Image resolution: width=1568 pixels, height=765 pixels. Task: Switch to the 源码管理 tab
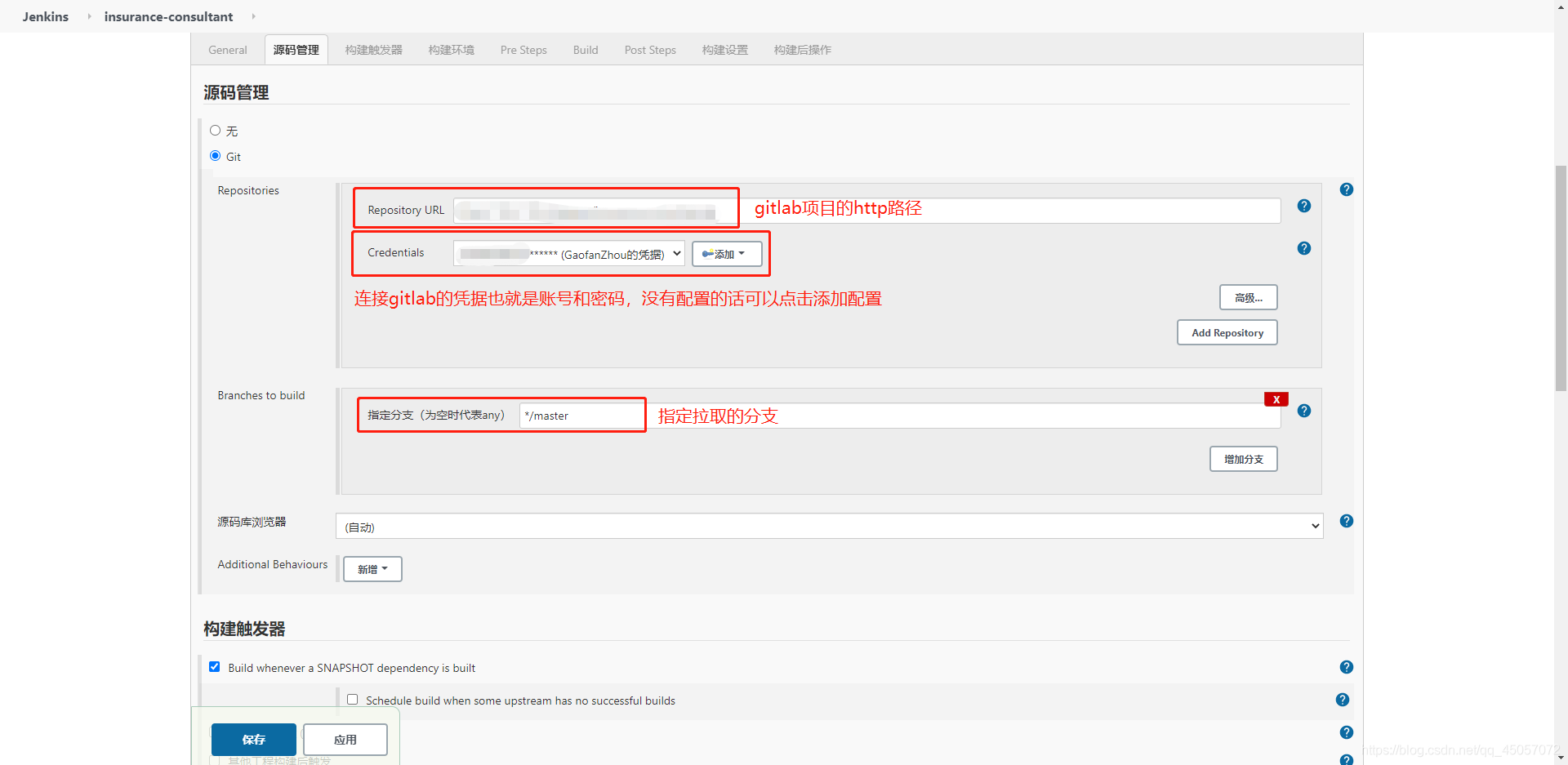296,50
